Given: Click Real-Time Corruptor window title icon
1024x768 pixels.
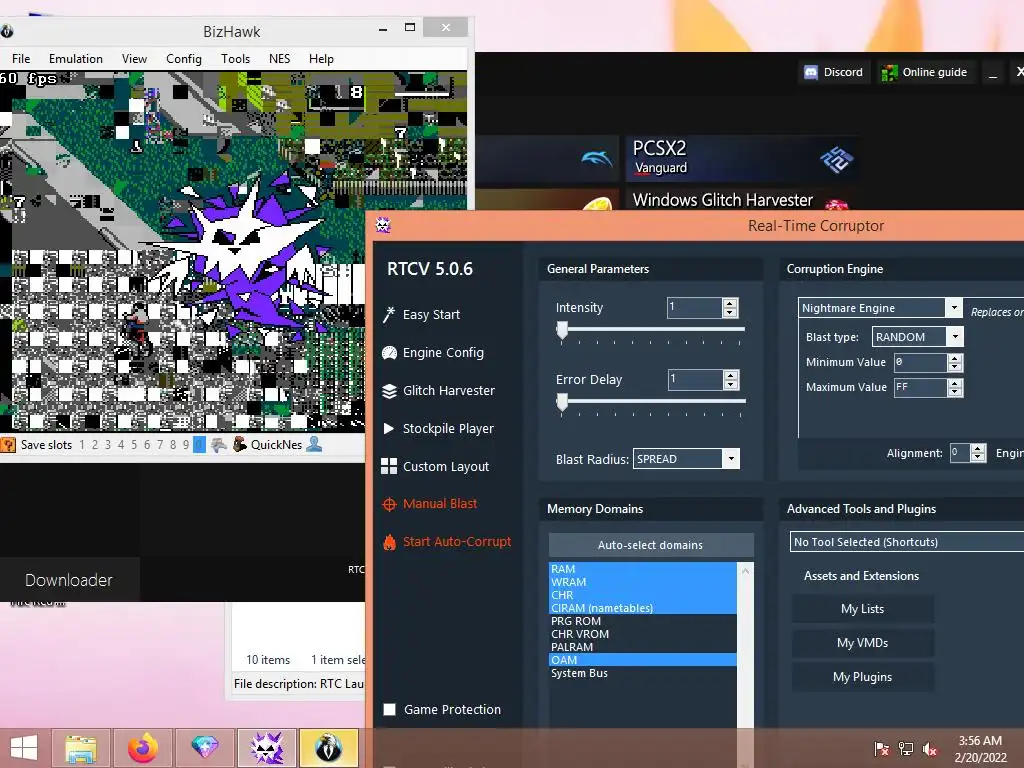Looking at the screenshot, I should click(x=383, y=225).
